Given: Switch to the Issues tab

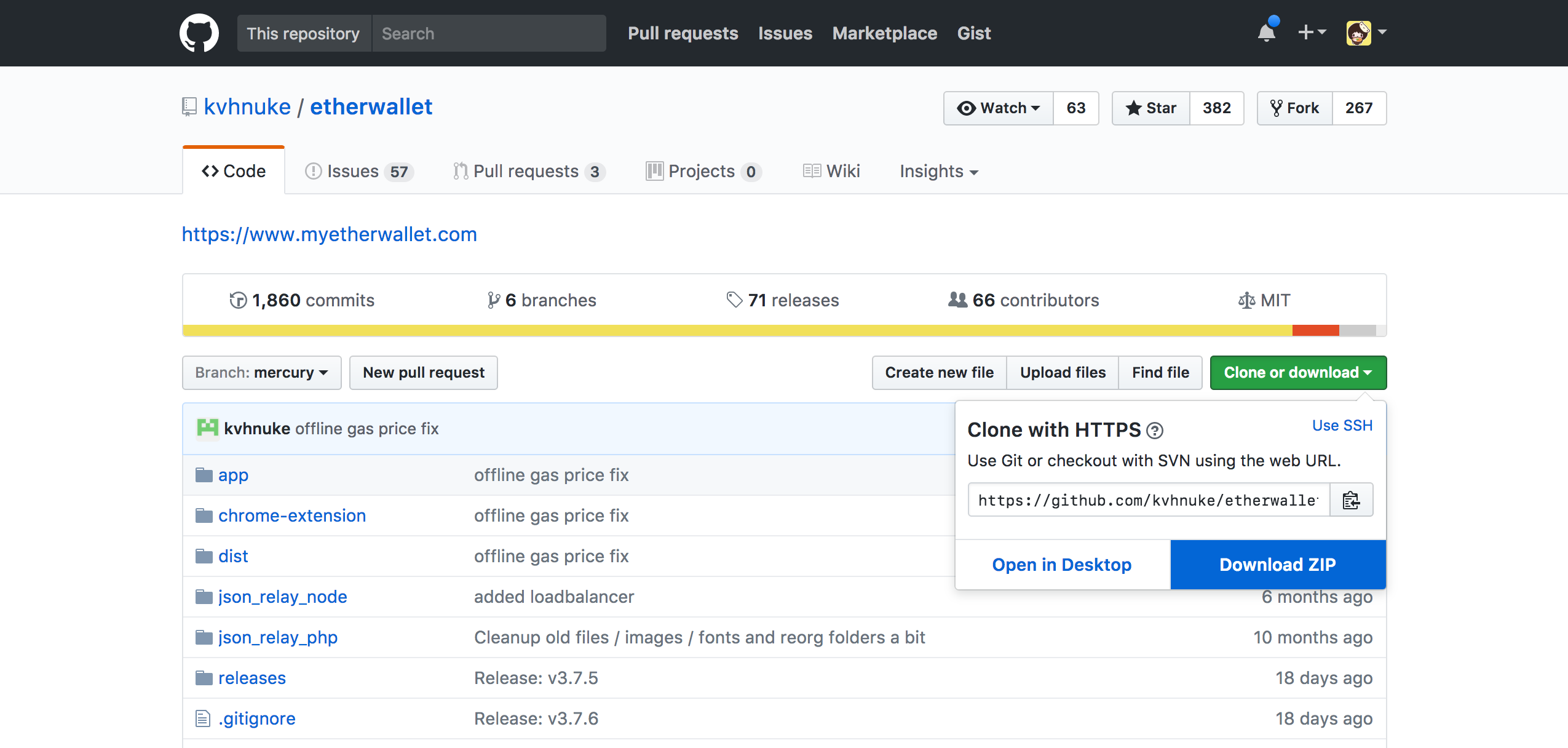Looking at the screenshot, I should pos(359,171).
